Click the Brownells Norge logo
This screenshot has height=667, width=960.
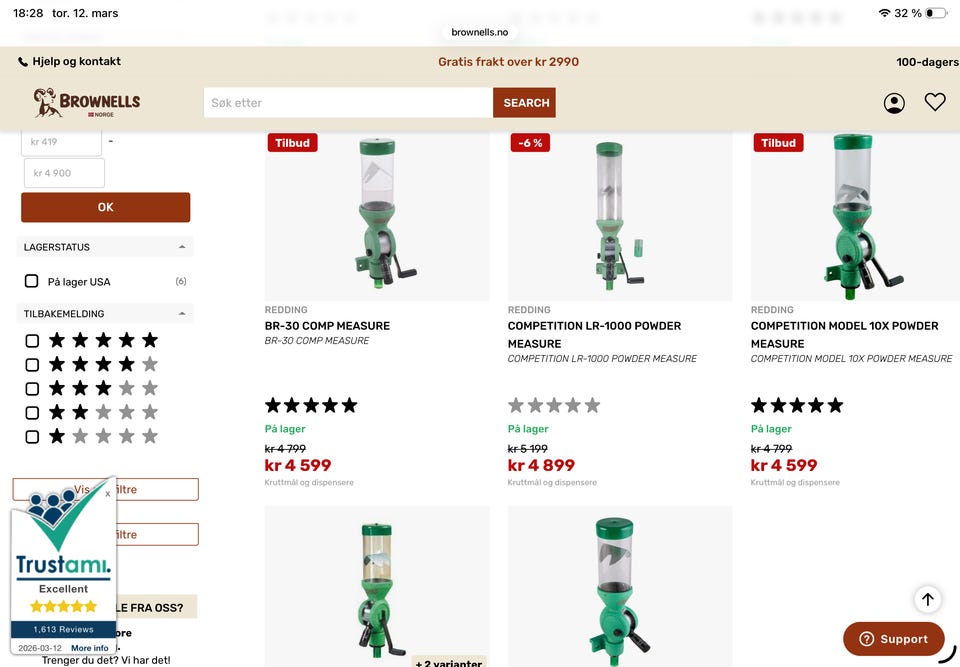pos(87,102)
